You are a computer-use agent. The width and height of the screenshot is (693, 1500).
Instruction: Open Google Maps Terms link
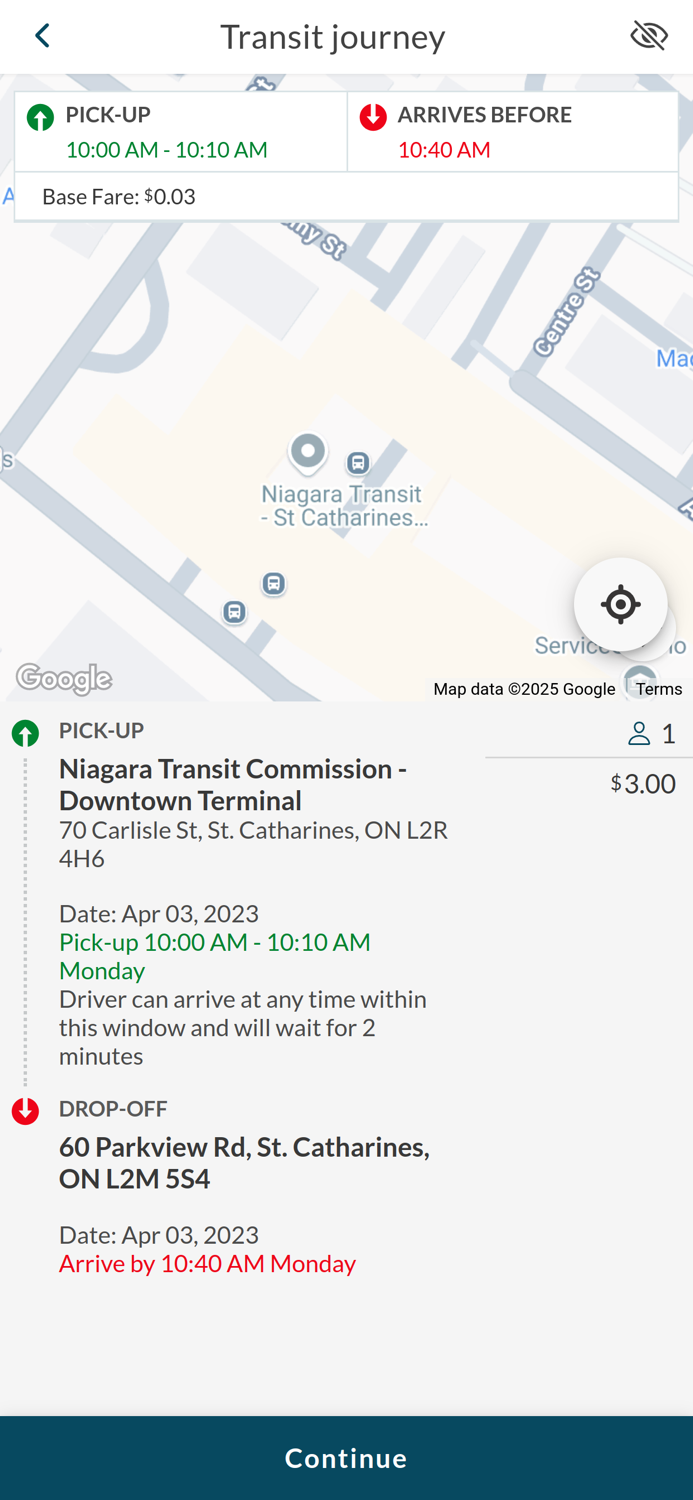point(658,688)
